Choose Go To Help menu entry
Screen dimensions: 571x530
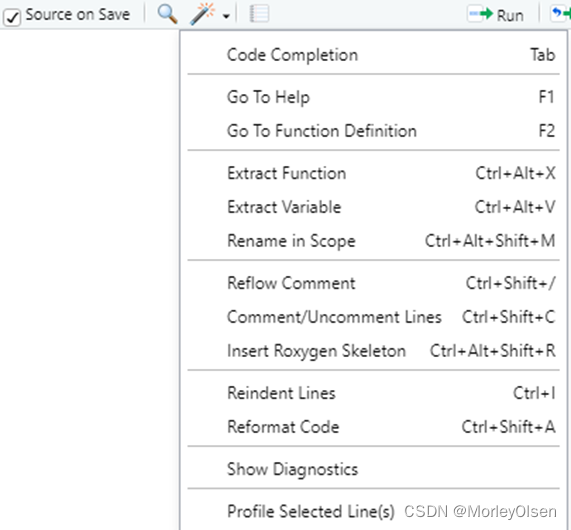(x=374, y=97)
